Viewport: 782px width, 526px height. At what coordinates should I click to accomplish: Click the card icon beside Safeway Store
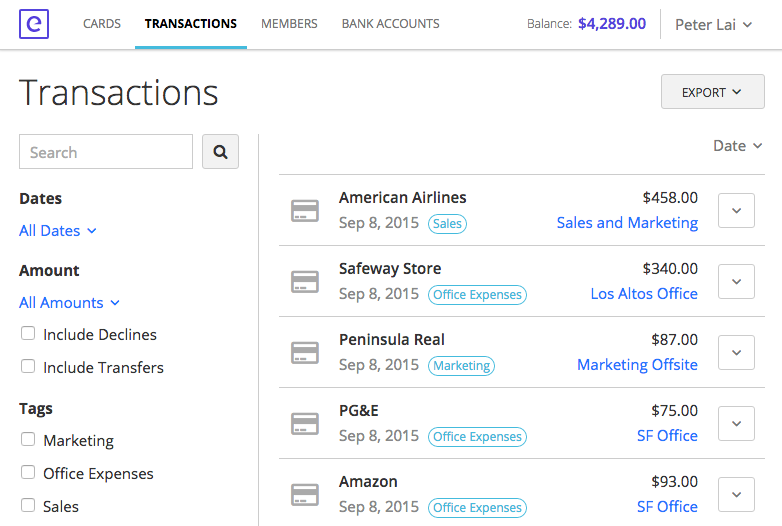pos(305,282)
